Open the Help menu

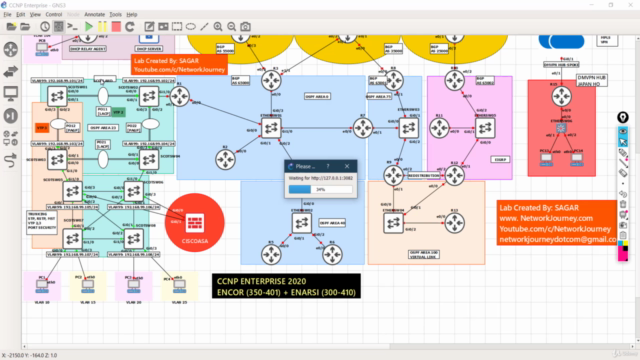132,14
